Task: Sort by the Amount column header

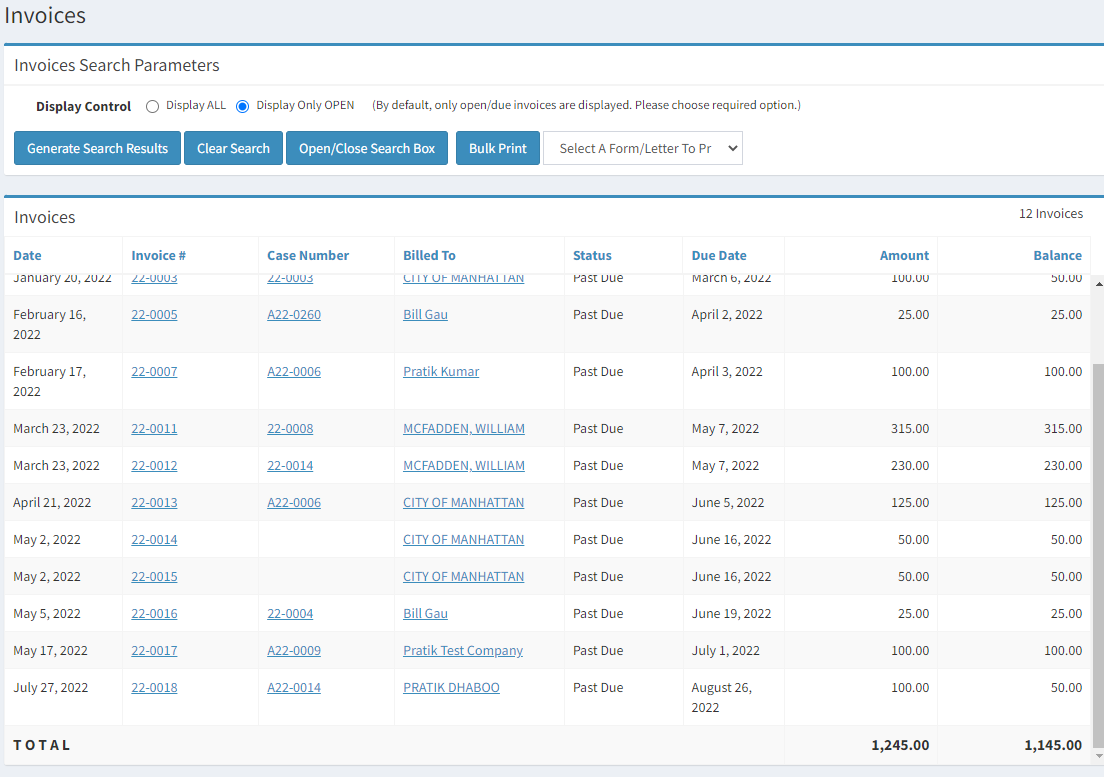Action: point(904,255)
